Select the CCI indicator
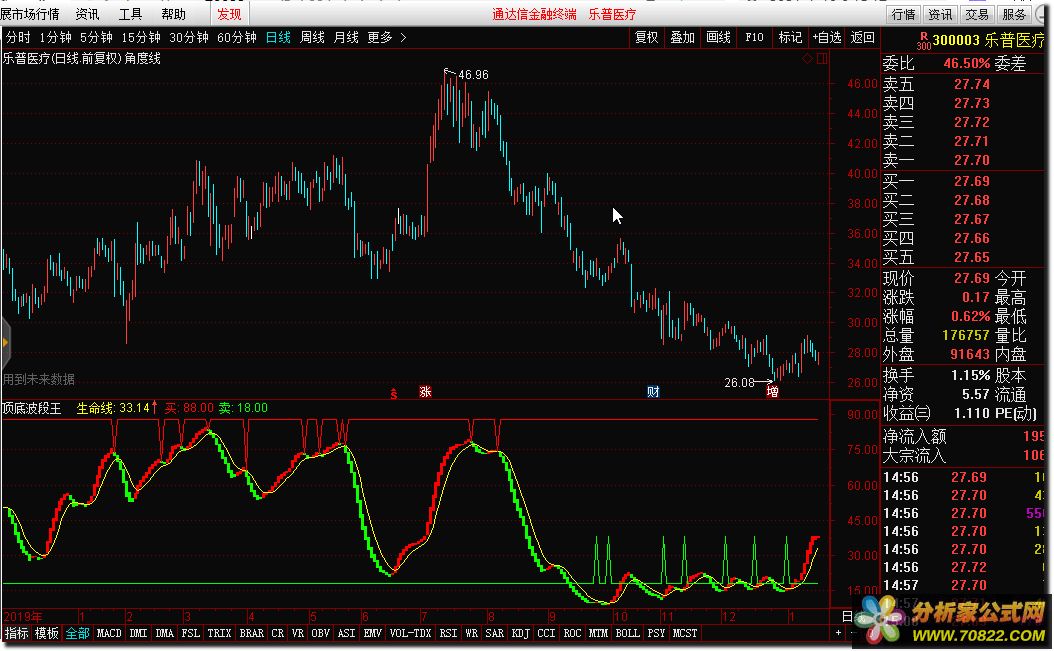Image resolution: width=1054 pixels, height=651 pixels. click(x=546, y=634)
